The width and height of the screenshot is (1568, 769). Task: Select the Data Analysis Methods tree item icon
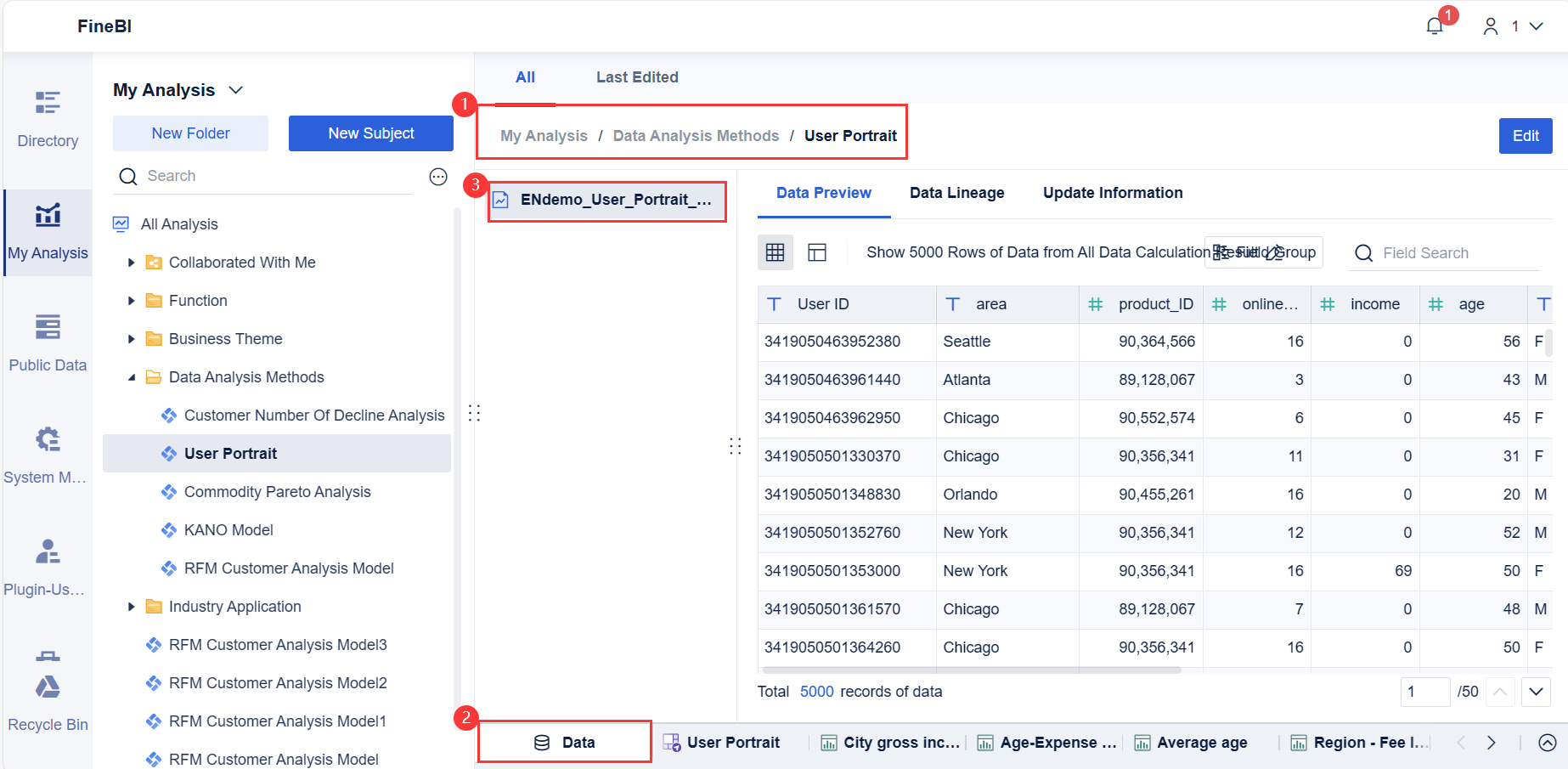click(153, 376)
